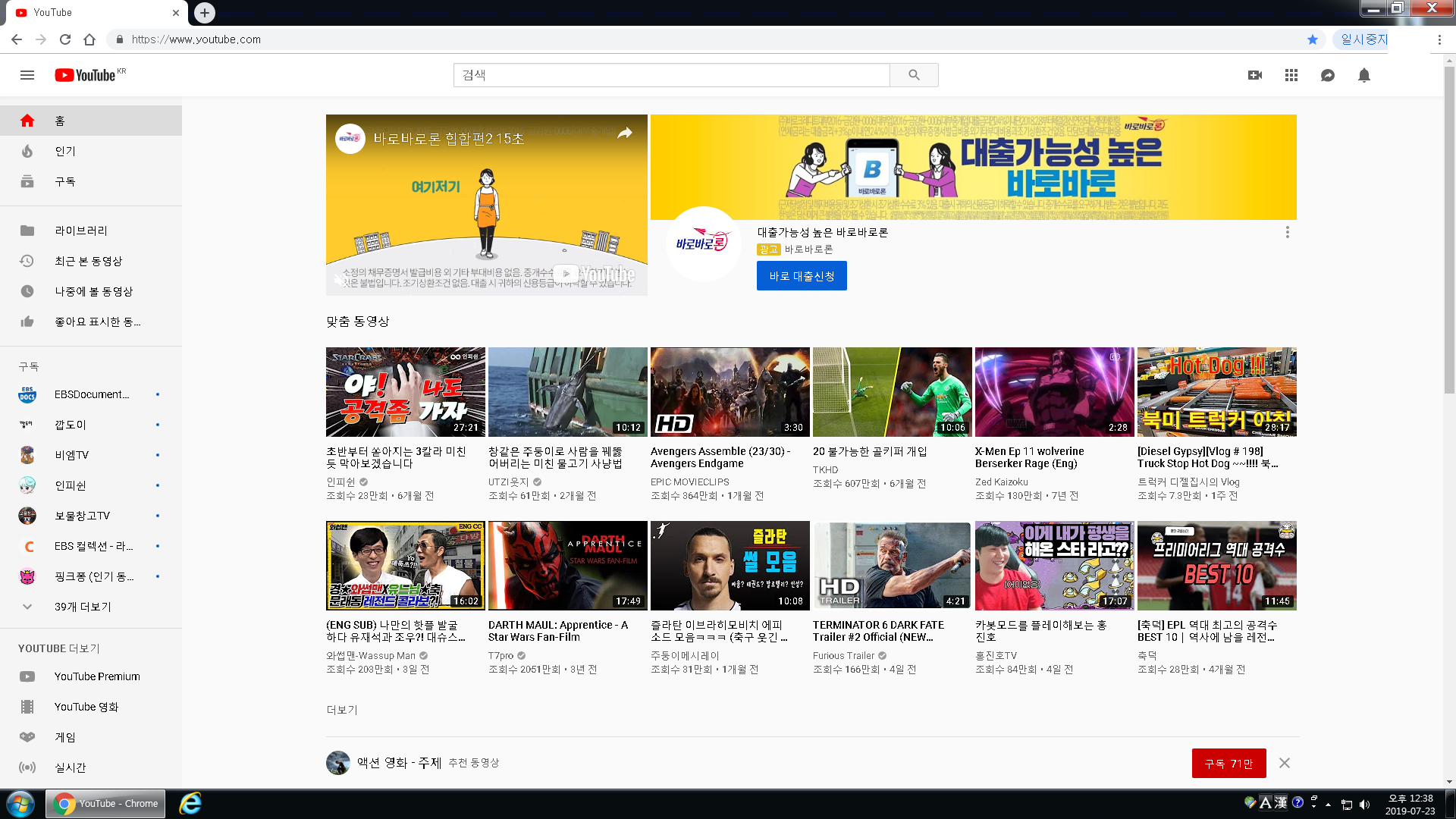The width and height of the screenshot is (1456, 819).
Task: Open the 20 불가능한 골키퍼 개입 video
Action: [x=893, y=392]
